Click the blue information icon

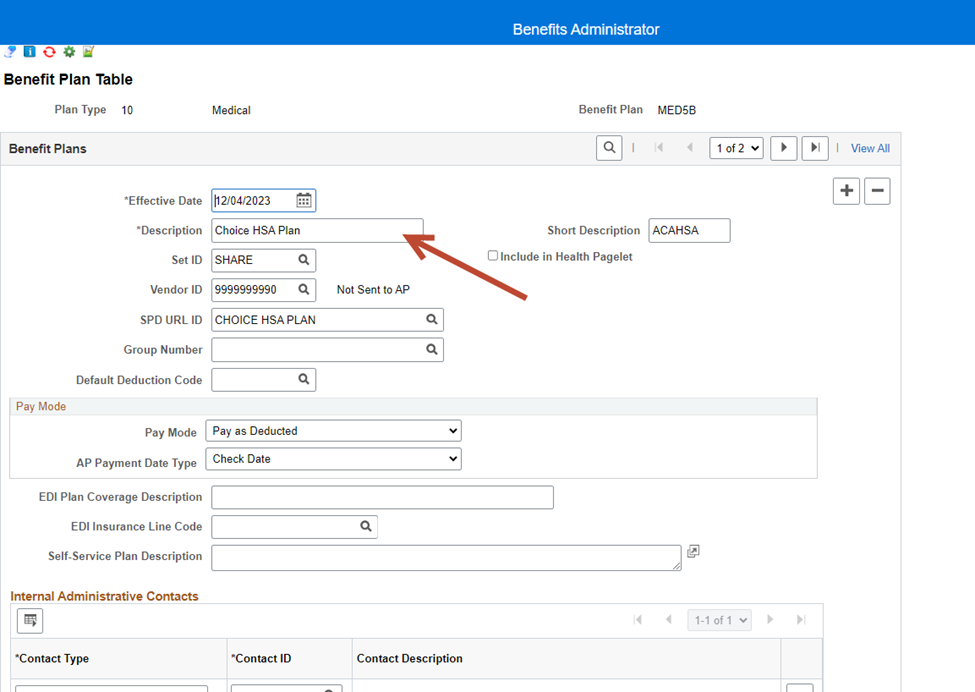point(29,52)
